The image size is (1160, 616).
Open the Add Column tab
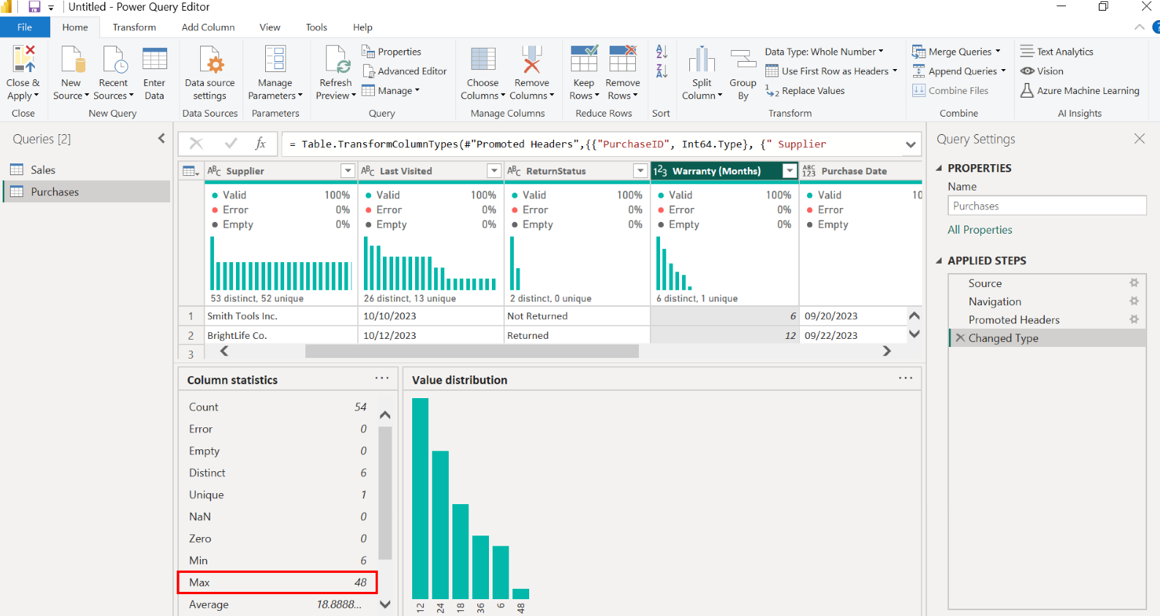(x=208, y=27)
